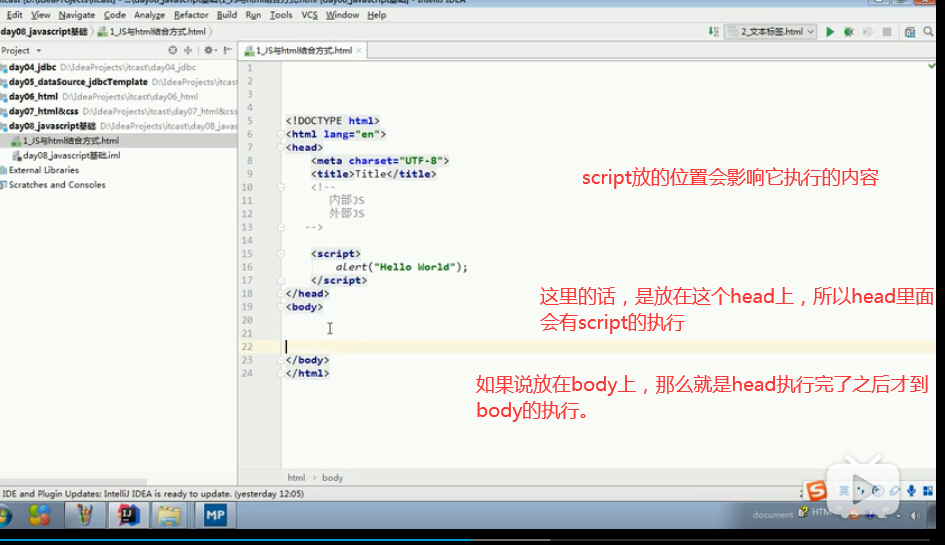
Task: Select the day07_html&css module
Action: [x=43, y=112]
